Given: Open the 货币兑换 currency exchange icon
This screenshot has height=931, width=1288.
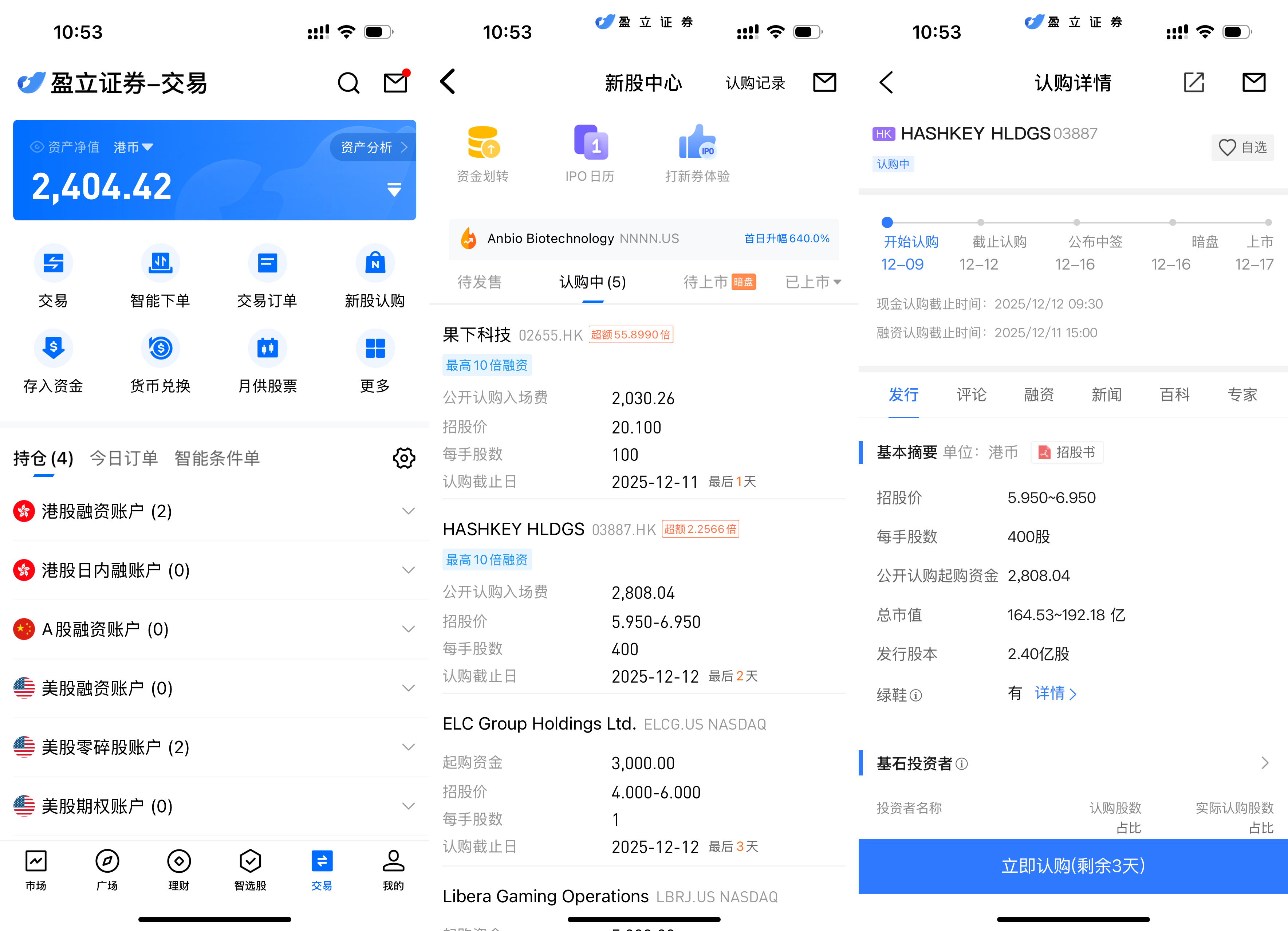Looking at the screenshot, I should tap(160, 349).
